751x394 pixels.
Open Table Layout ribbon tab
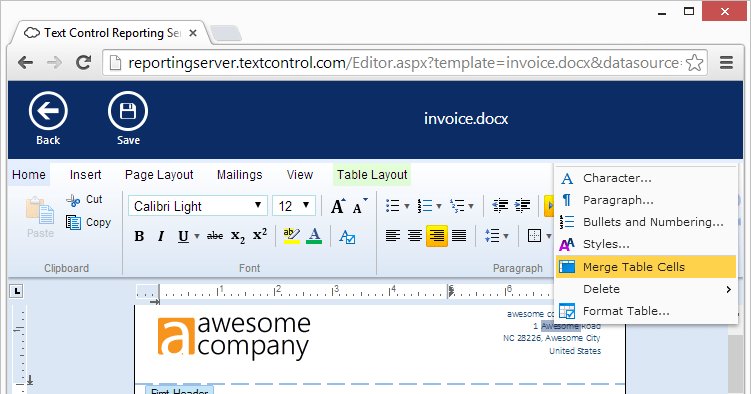372,175
